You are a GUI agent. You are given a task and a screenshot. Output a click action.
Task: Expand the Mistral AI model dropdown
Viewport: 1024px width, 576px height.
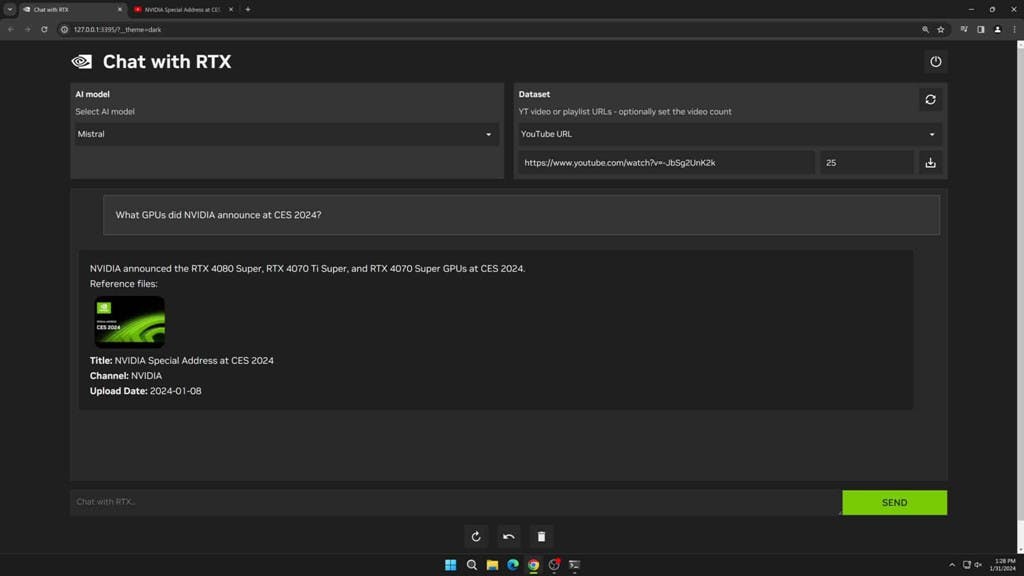(286, 134)
